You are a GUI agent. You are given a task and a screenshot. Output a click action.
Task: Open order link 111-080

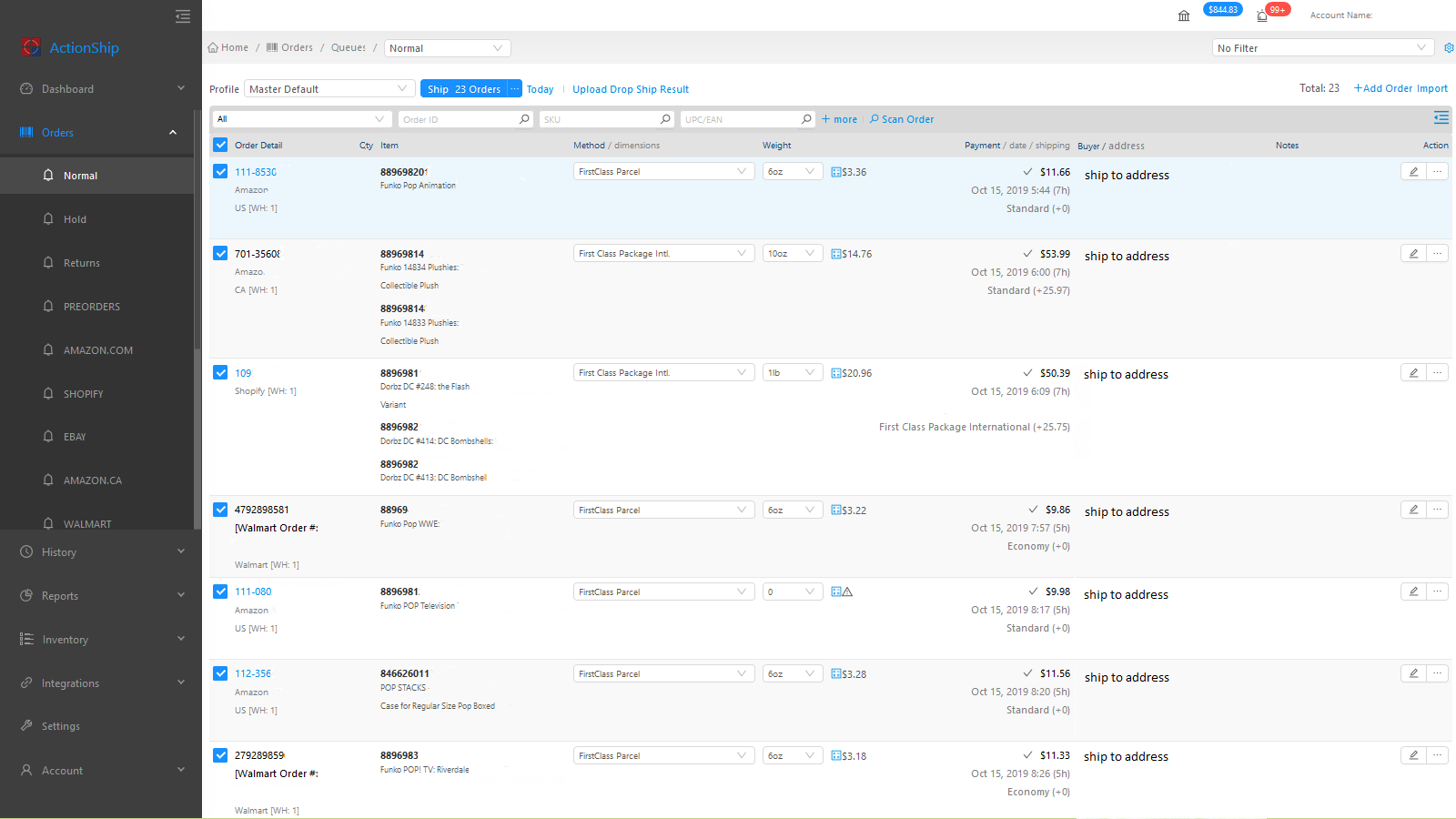(253, 591)
